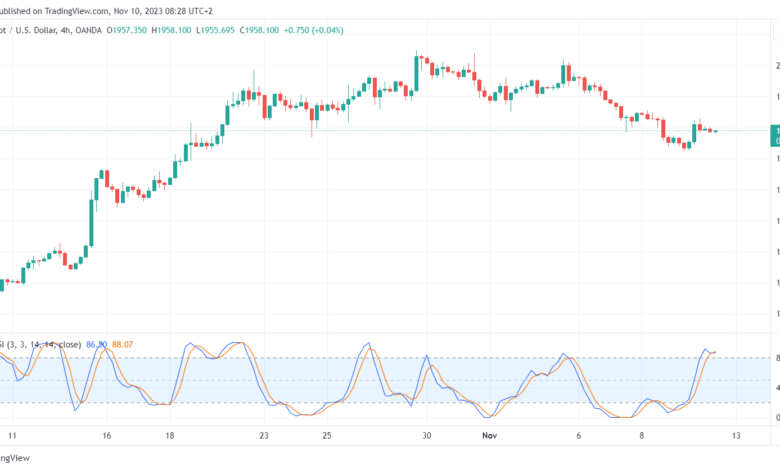The height and width of the screenshot is (470, 780).
Task: Click the date axis label 18
Action: (x=170, y=436)
